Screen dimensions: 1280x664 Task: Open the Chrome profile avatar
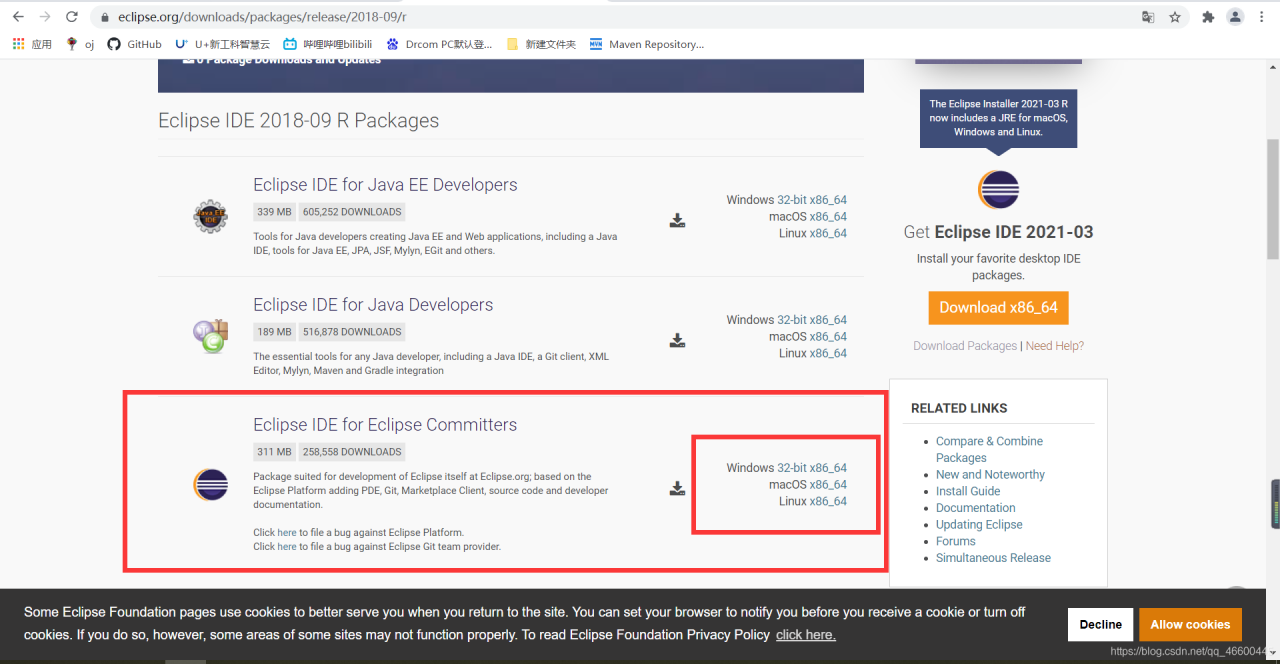(1235, 17)
